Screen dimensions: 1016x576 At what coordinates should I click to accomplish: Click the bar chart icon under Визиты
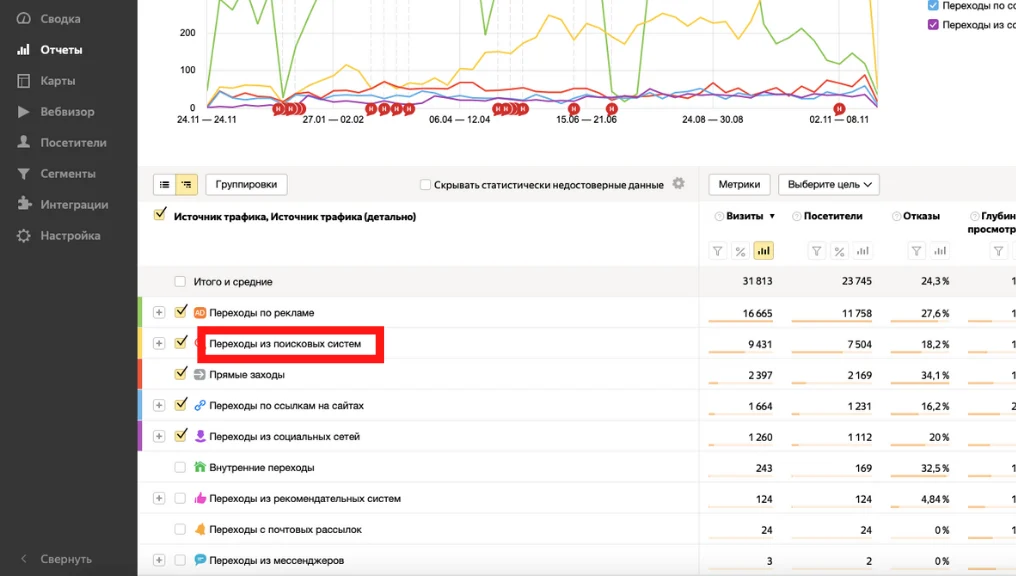(x=764, y=251)
